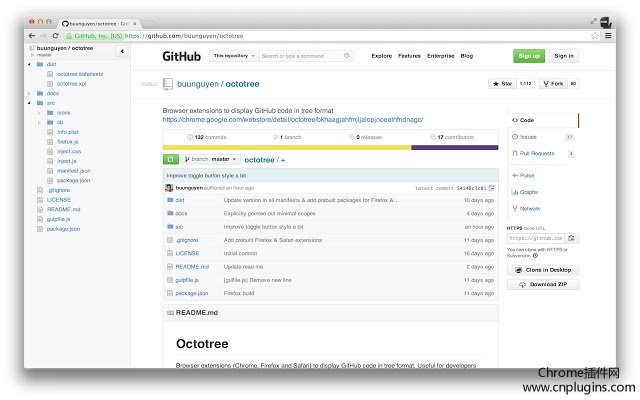Click the src folder icon in file list

pos(170,227)
